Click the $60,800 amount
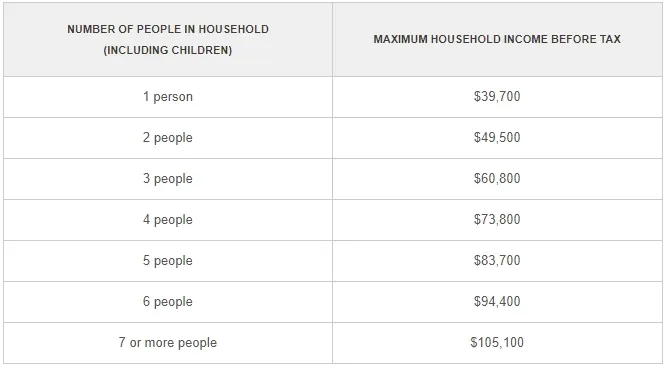Image resolution: width=665 pixels, height=368 pixels. [x=497, y=178]
